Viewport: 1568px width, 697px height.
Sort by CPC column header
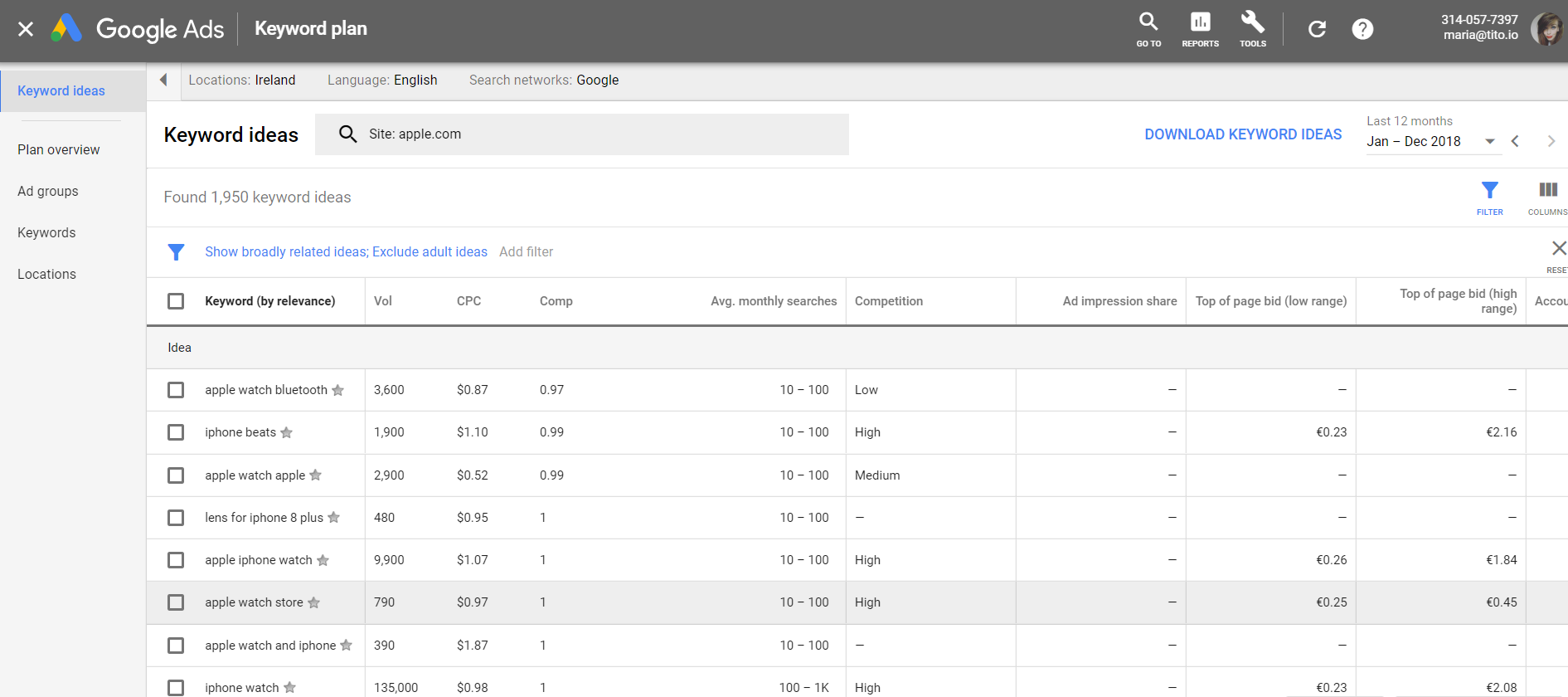tap(468, 301)
